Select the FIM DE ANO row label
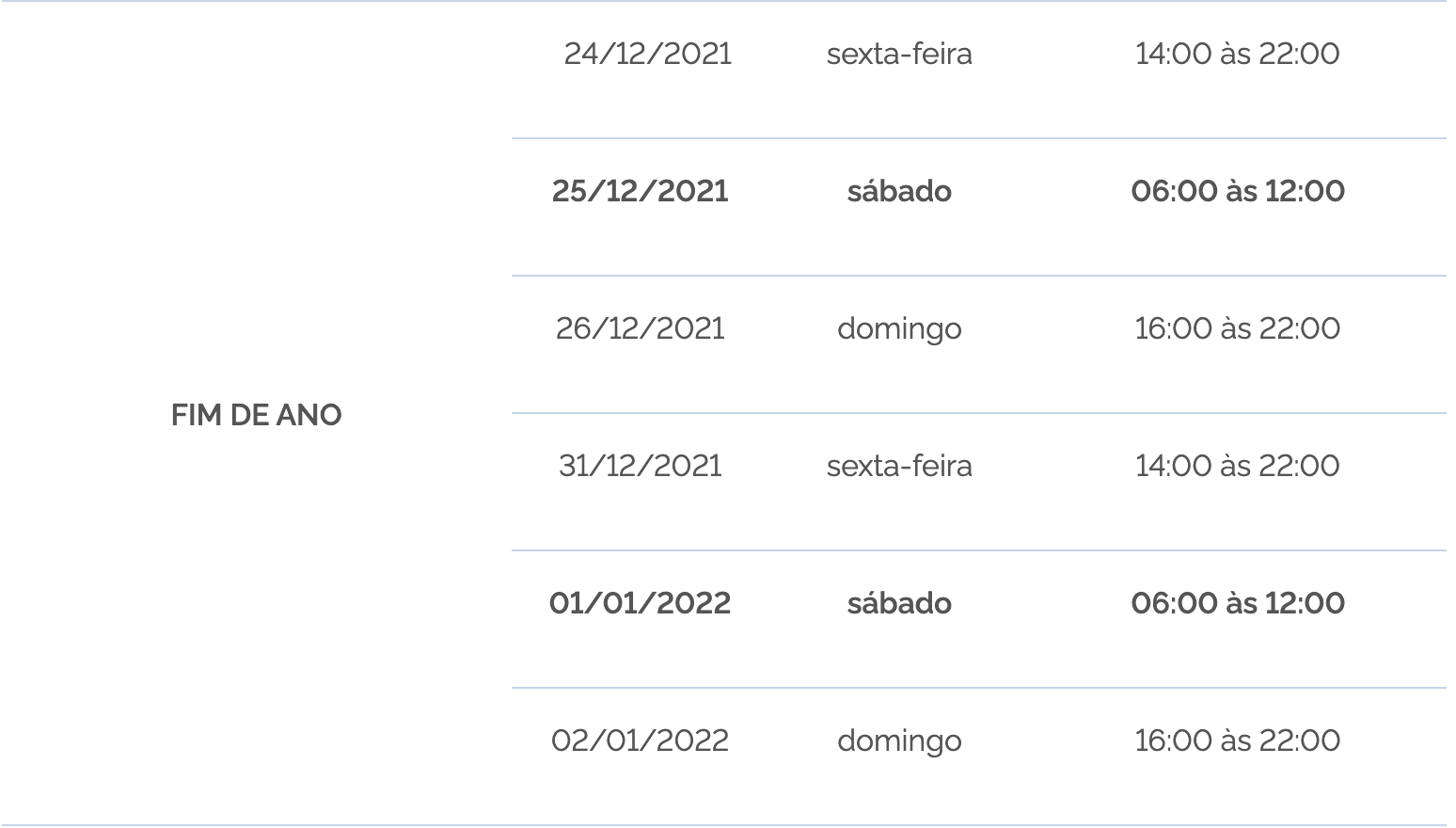This screenshot has height=828, width=1456. pos(256,415)
